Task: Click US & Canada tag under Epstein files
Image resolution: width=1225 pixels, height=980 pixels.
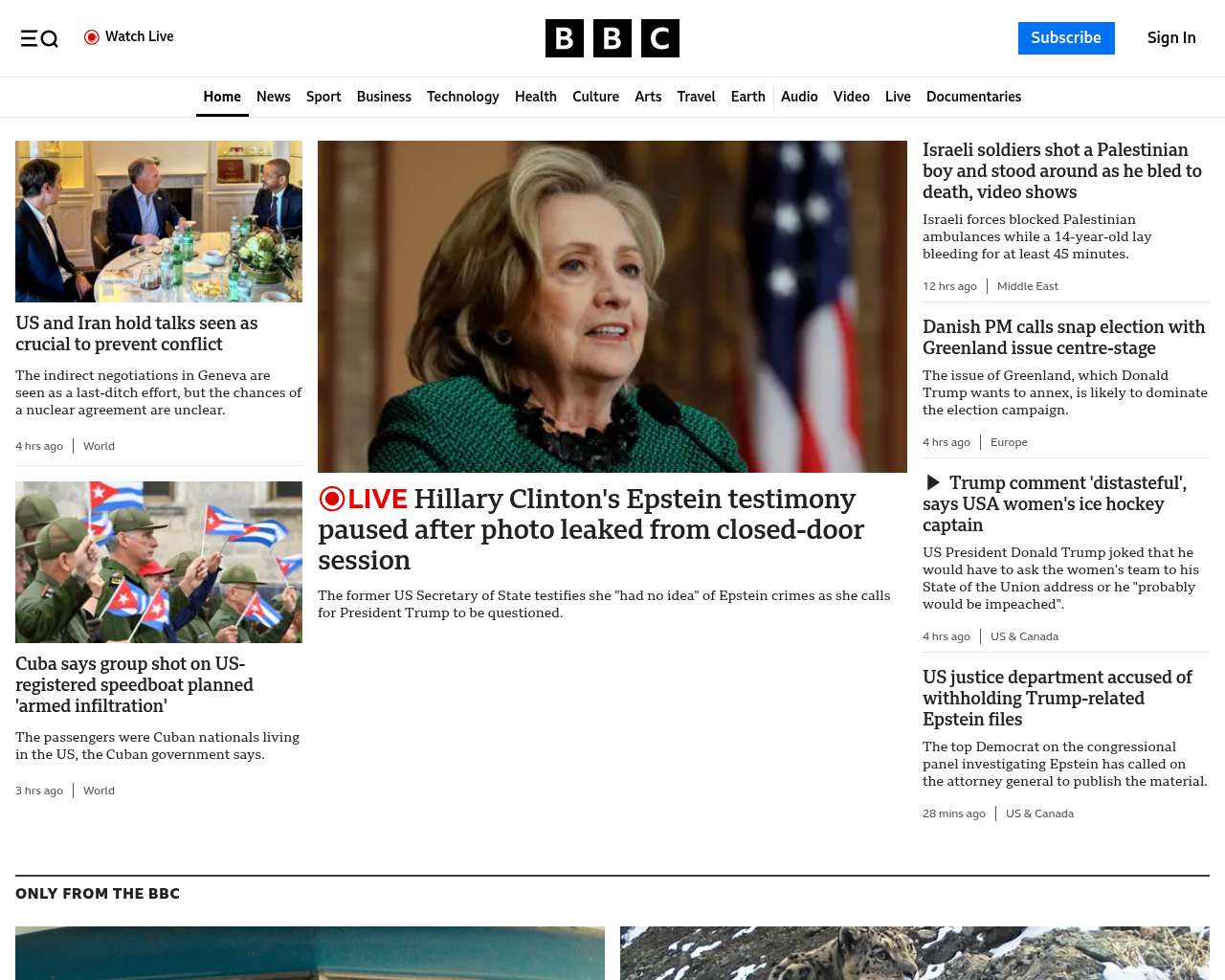Action: 1039,813
